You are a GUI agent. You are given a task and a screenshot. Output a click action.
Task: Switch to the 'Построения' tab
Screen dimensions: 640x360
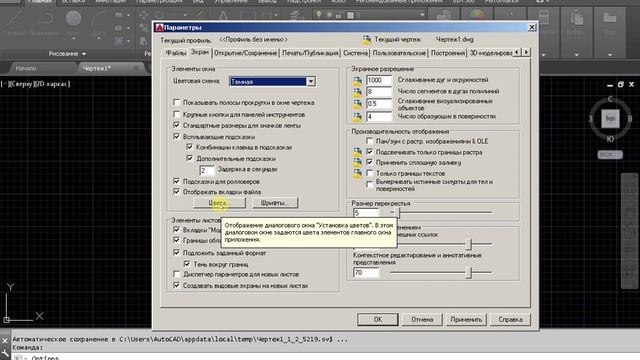pos(448,53)
